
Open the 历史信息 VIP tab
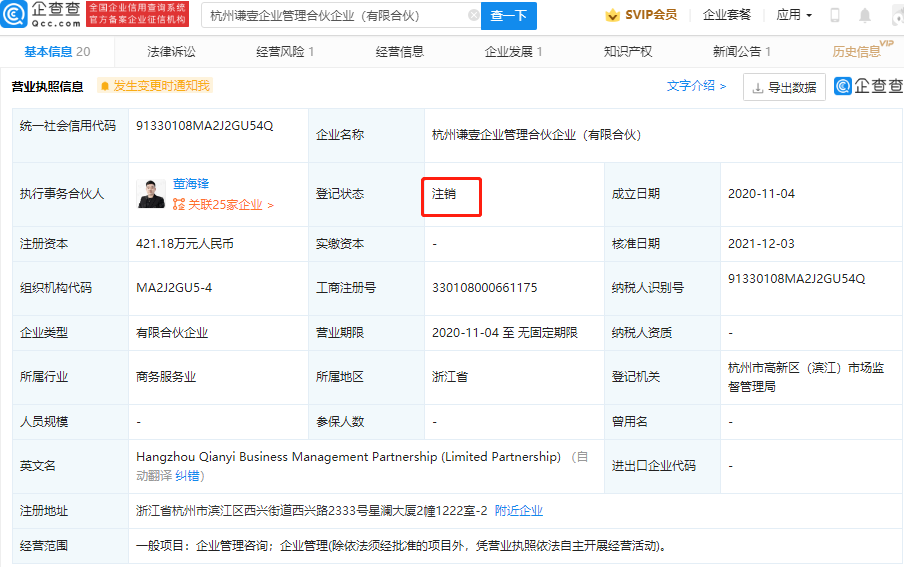860,51
